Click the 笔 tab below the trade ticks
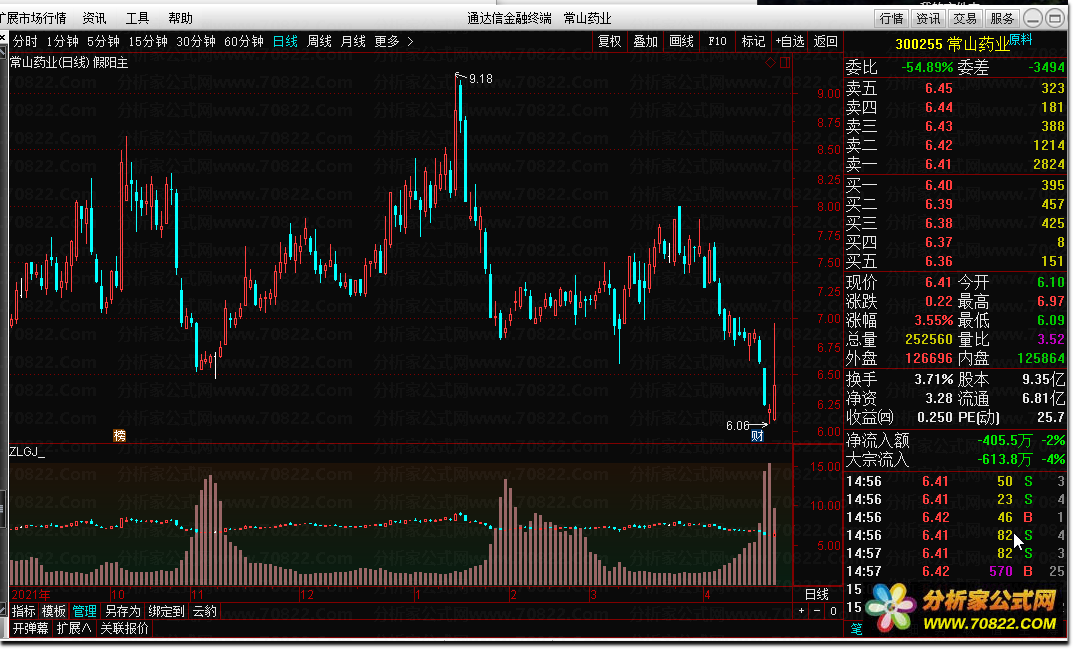Image resolution: width=1074 pixels, height=649 pixels. pos(856,628)
